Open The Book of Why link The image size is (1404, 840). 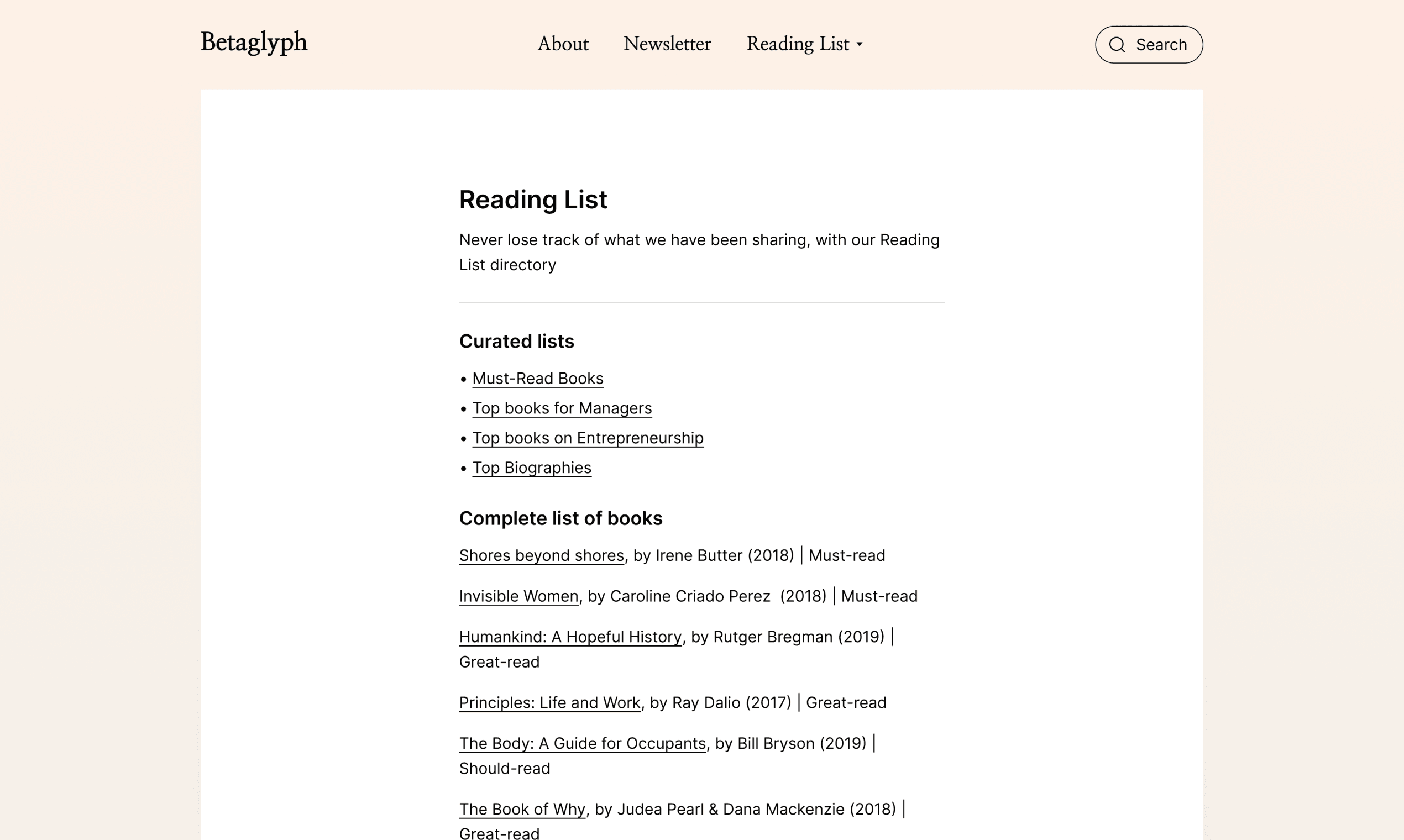522,809
